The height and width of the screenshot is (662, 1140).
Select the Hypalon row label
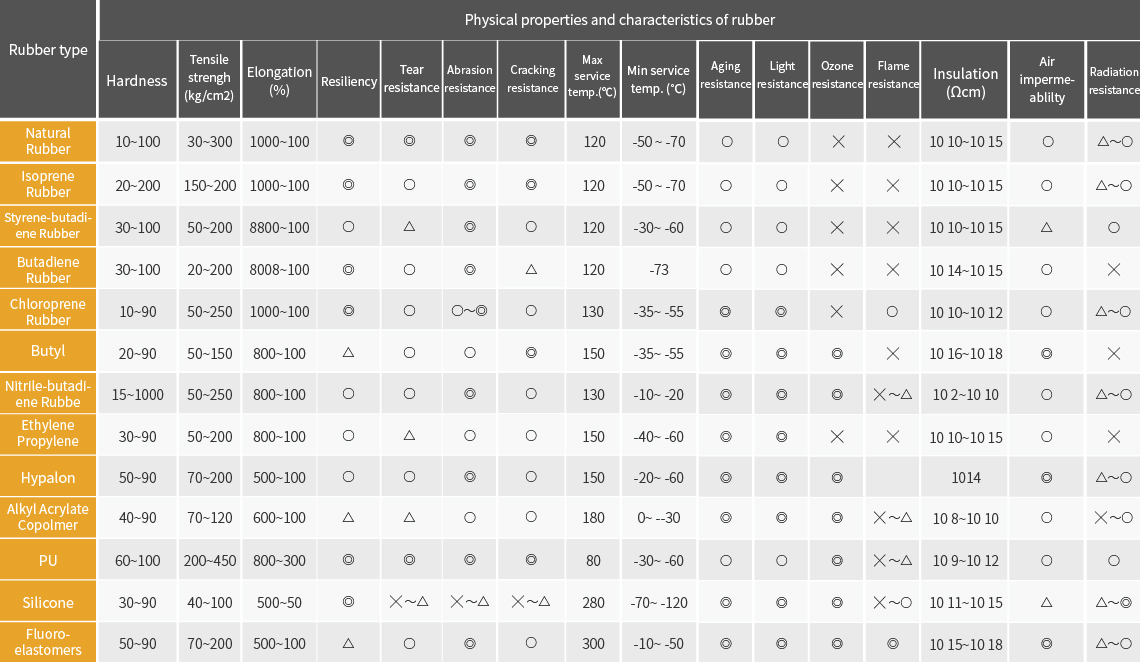(48, 477)
